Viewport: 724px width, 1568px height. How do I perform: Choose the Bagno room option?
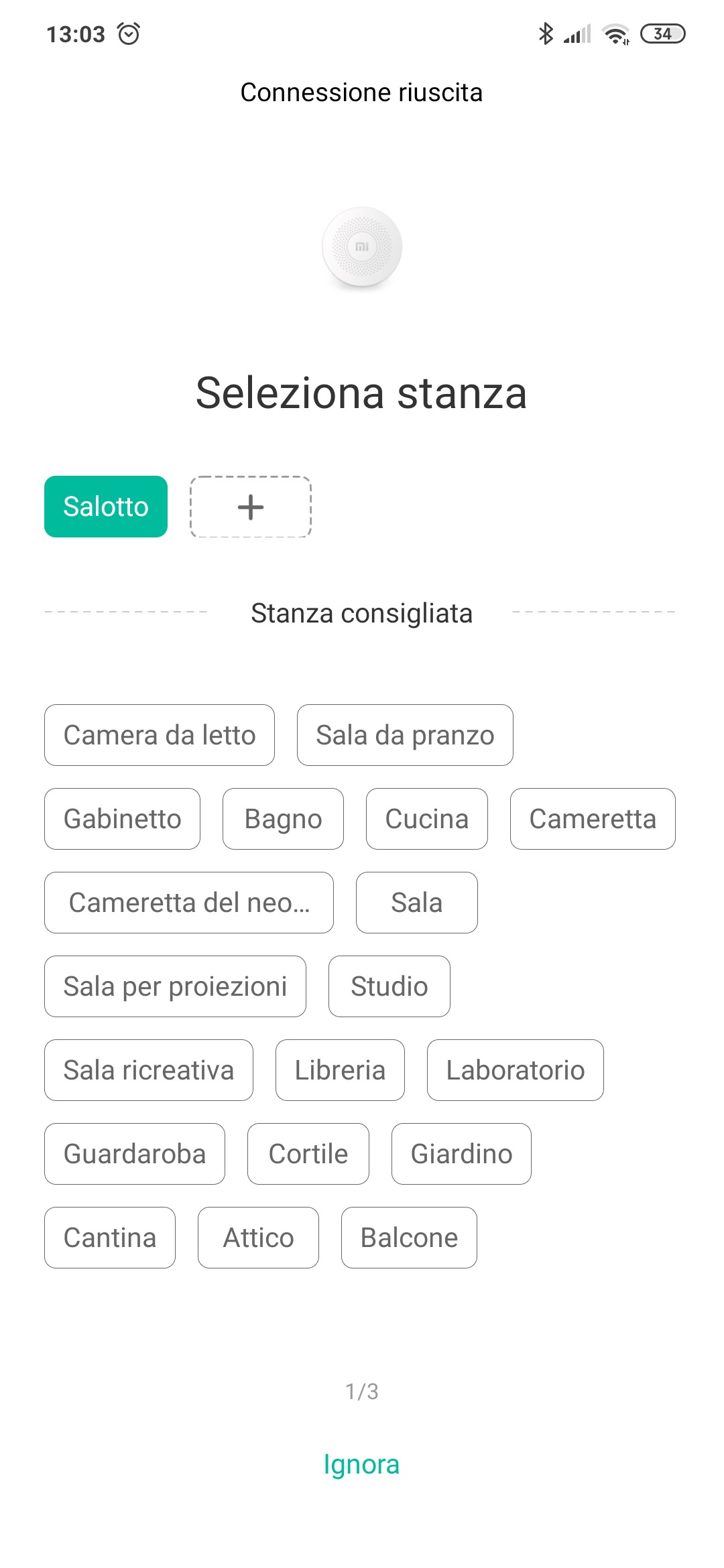tap(283, 819)
